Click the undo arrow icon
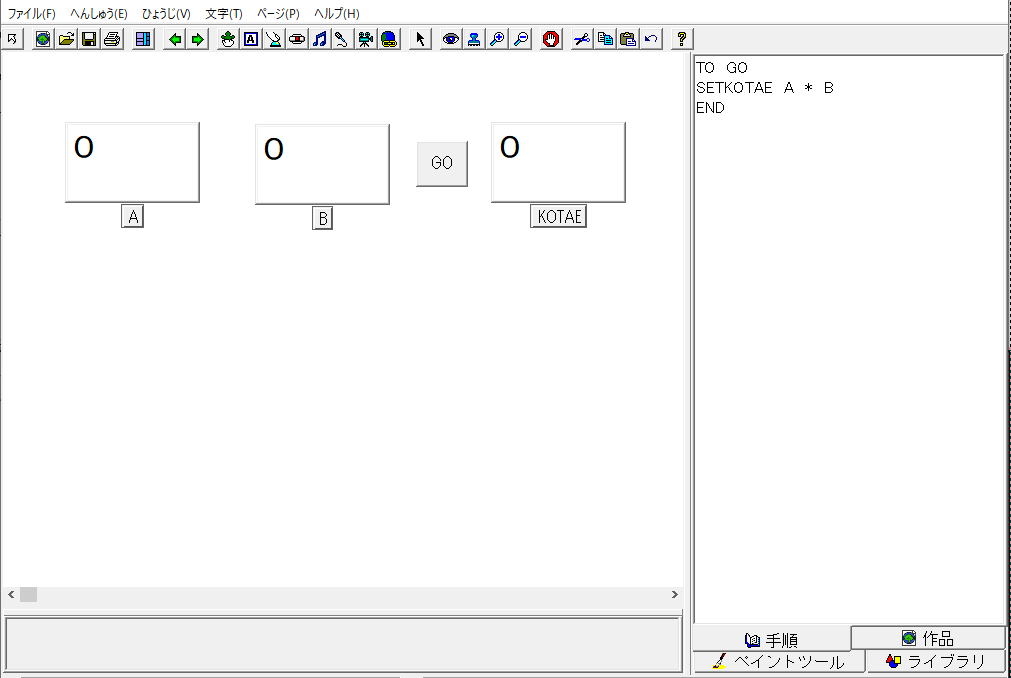Image resolution: width=1011 pixels, height=678 pixels. (x=651, y=39)
